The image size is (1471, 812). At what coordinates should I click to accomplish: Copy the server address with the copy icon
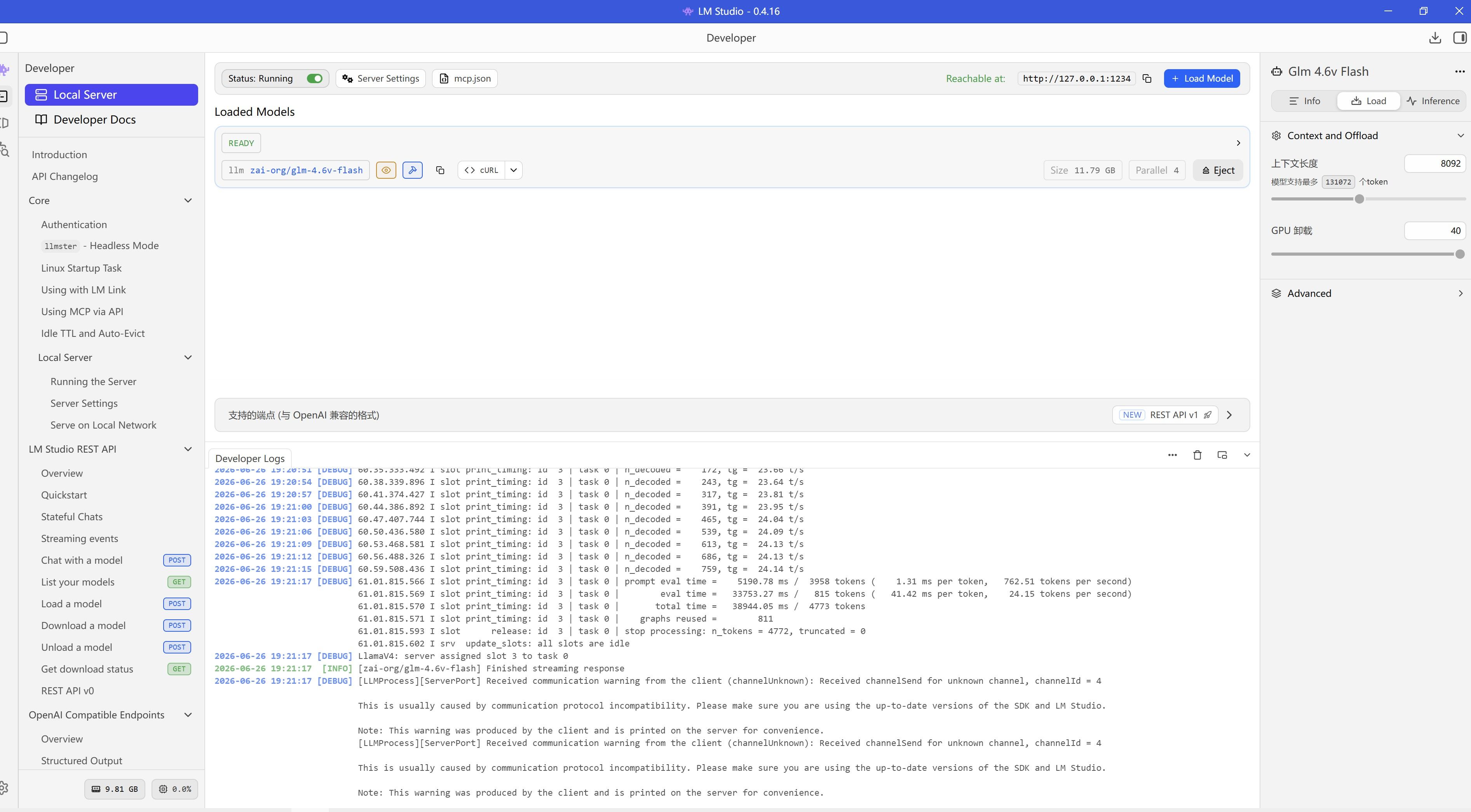pos(1147,78)
